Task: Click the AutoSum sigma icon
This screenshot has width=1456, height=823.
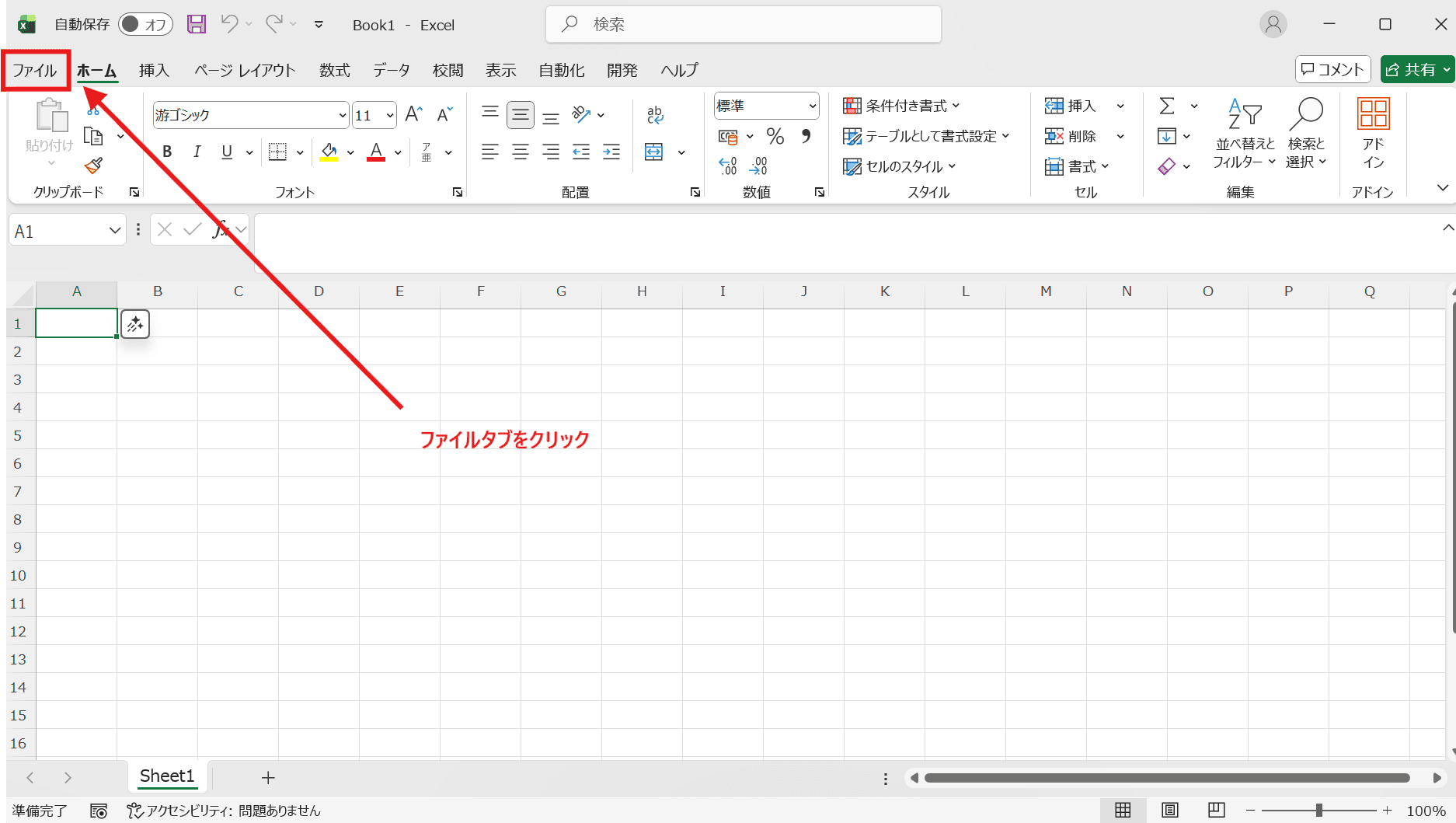Action: click(x=1166, y=106)
